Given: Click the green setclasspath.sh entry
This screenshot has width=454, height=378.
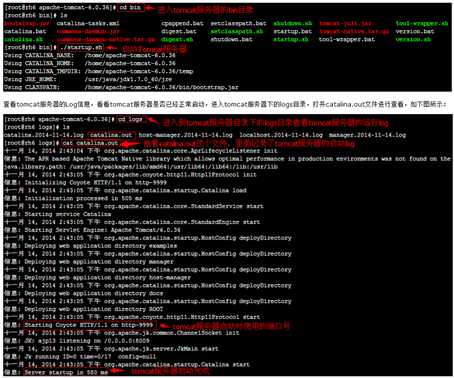Looking at the screenshot, I should [x=237, y=31].
